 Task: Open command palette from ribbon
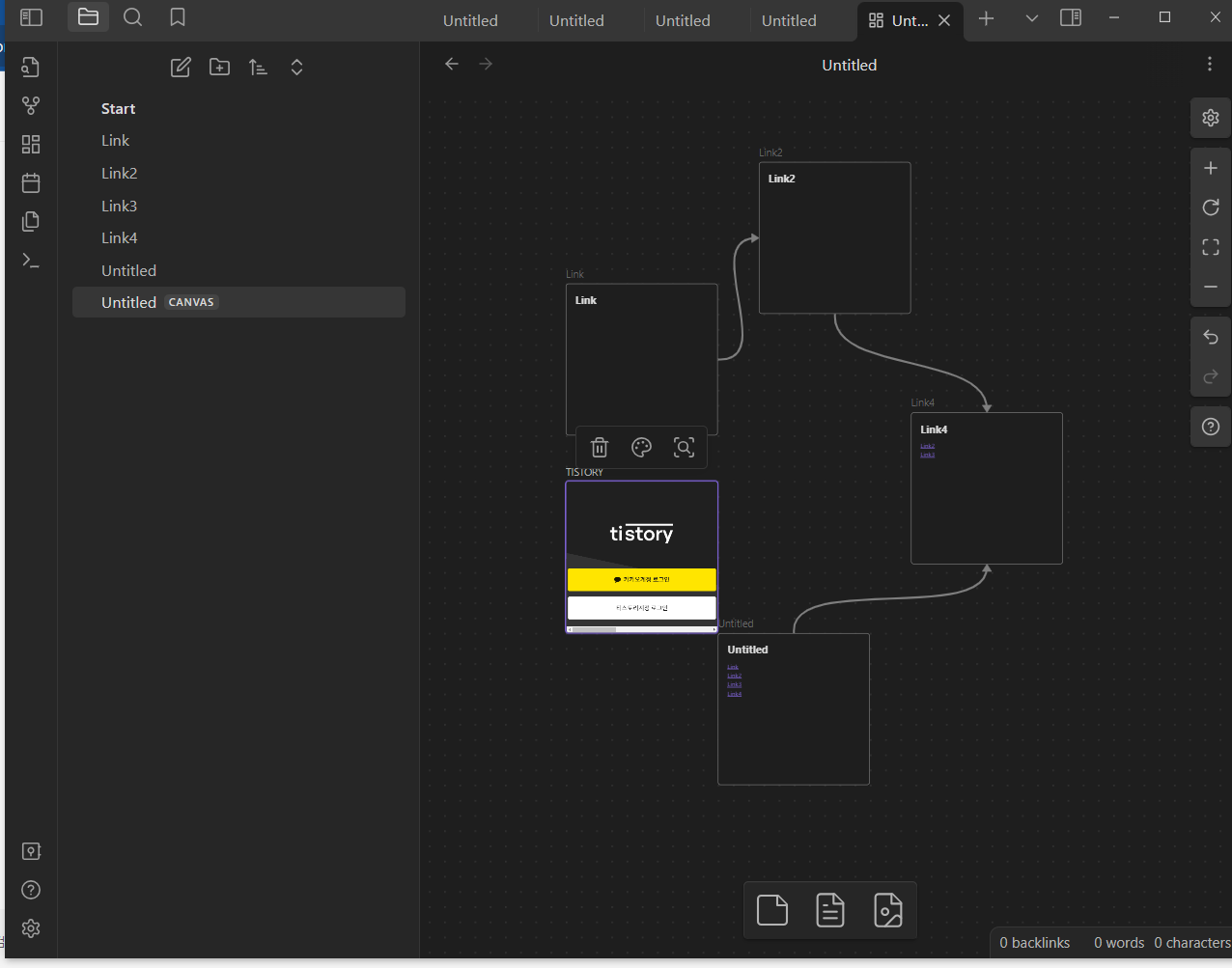point(31,260)
